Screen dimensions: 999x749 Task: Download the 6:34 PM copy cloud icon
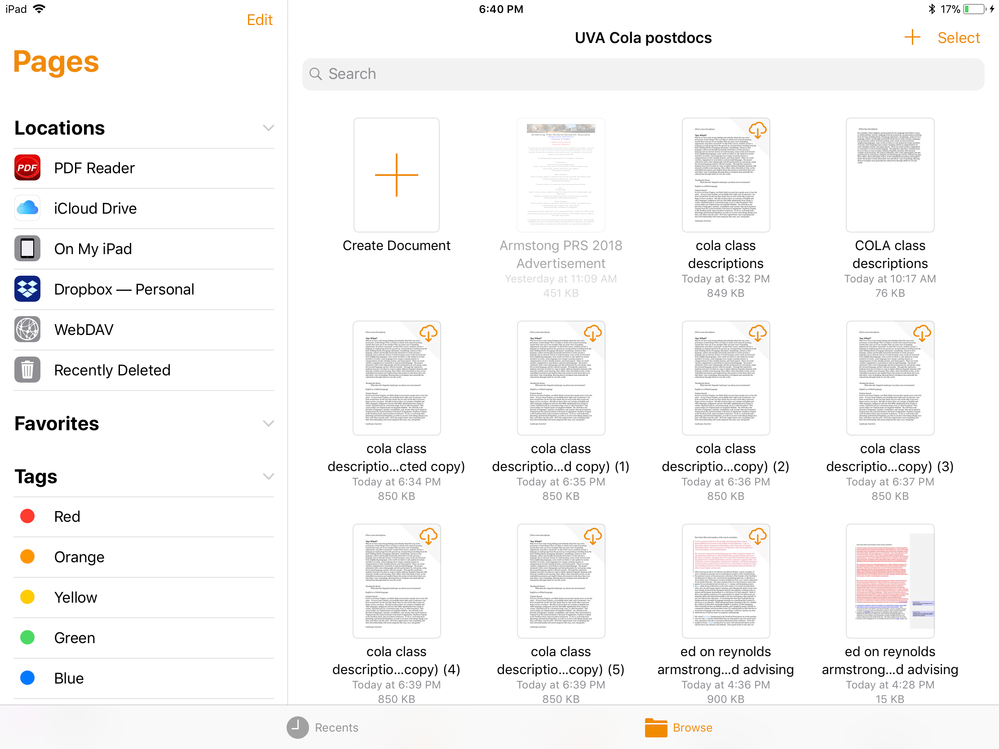(x=429, y=332)
